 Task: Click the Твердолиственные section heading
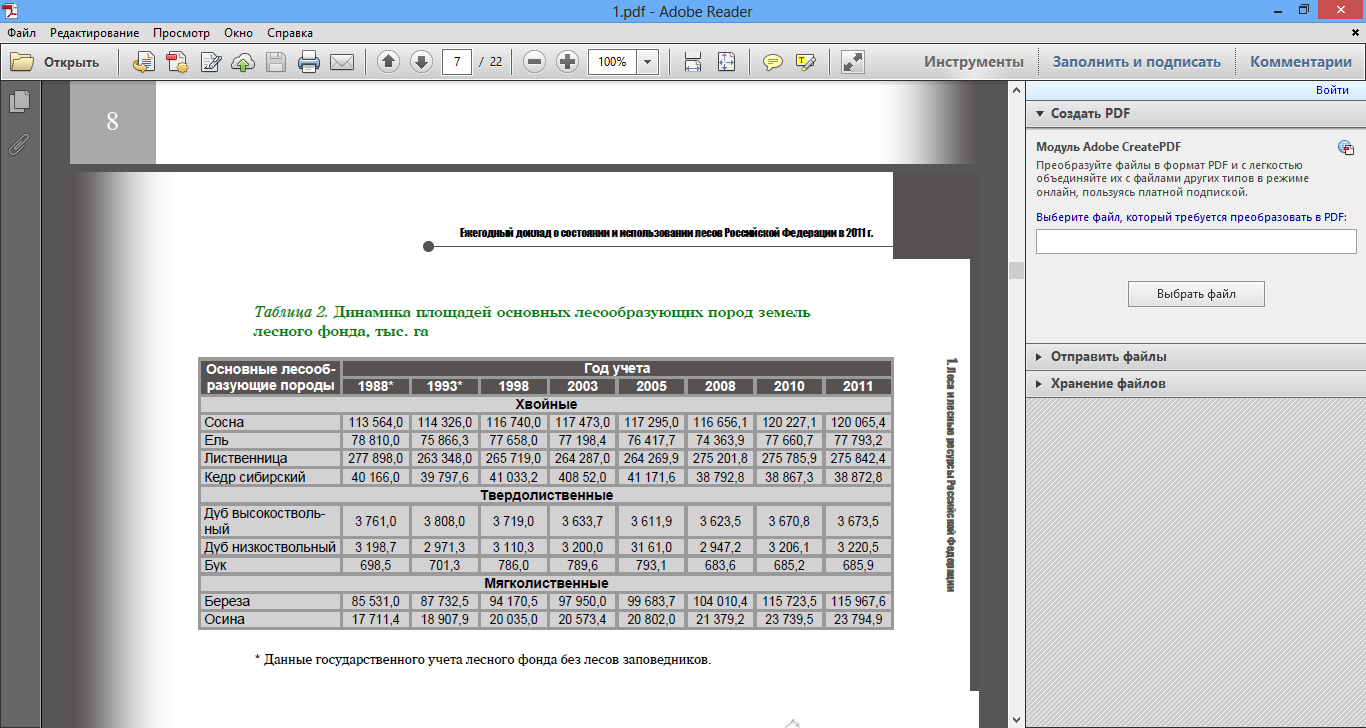click(x=548, y=495)
